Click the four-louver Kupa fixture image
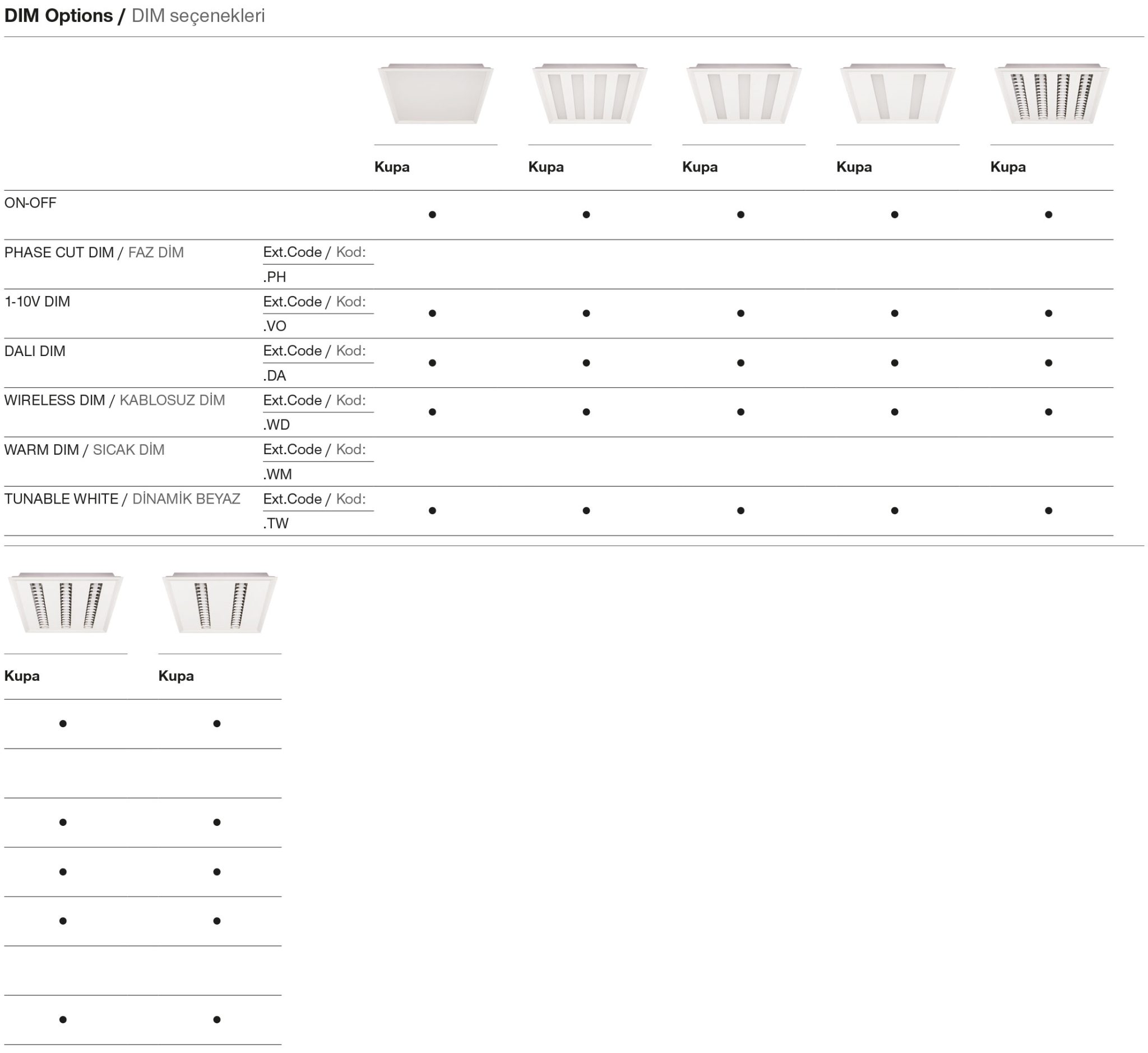Viewport: 1148px width, 1053px height. pyautogui.click(x=1051, y=95)
